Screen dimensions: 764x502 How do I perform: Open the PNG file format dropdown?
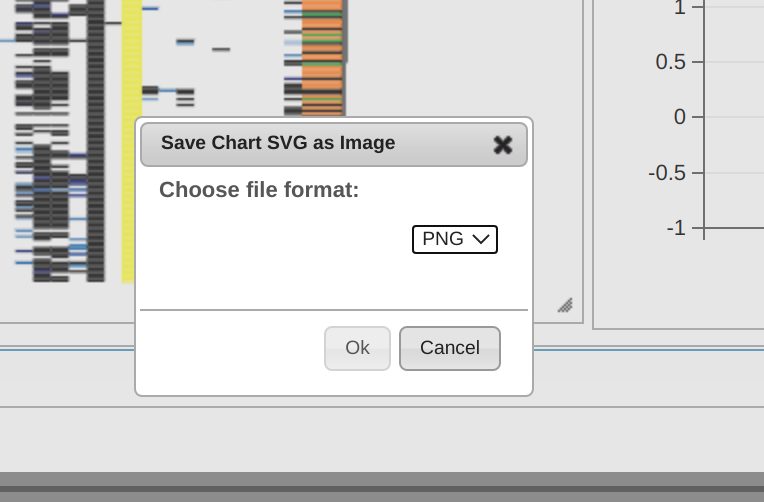point(455,239)
